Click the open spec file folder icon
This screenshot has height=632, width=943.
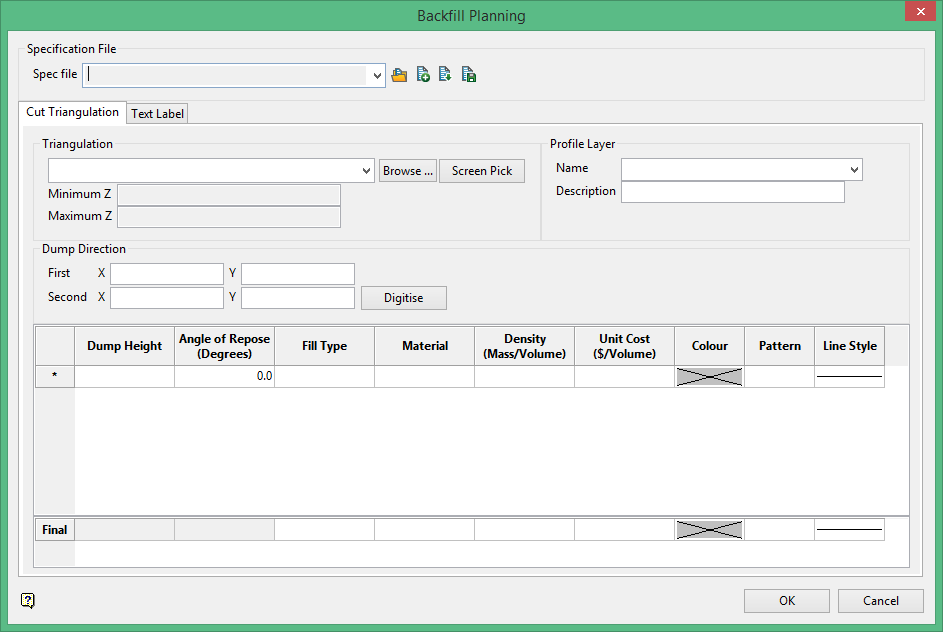(399, 75)
